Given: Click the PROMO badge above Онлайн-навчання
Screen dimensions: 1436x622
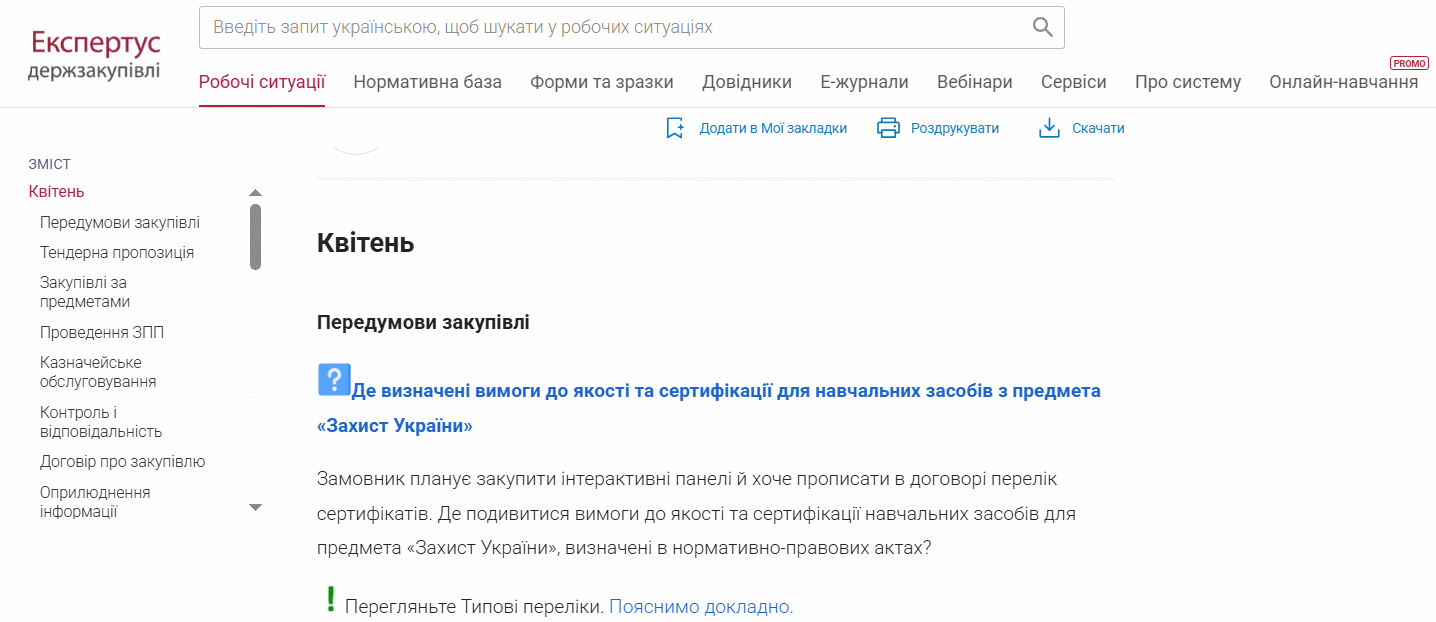Looking at the screenshot, I should [1409, 63].
